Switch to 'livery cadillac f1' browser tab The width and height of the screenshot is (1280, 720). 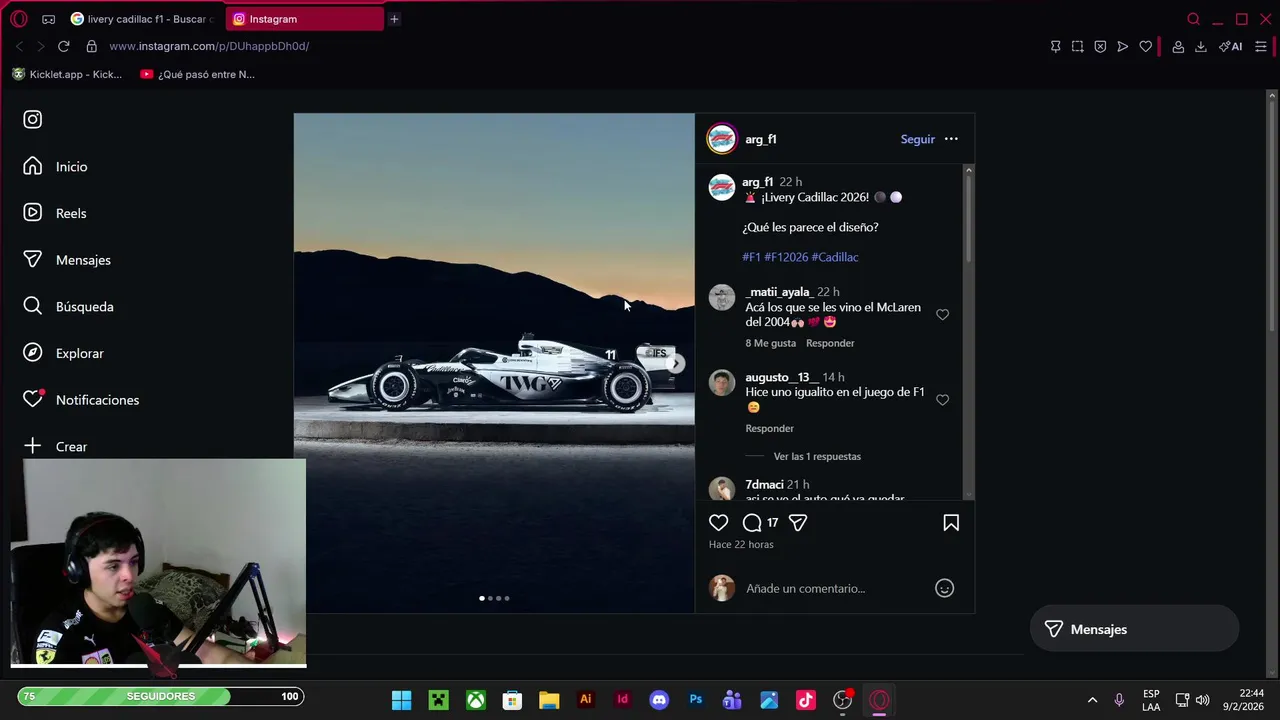pyautogui.click(x=144, y=19)
